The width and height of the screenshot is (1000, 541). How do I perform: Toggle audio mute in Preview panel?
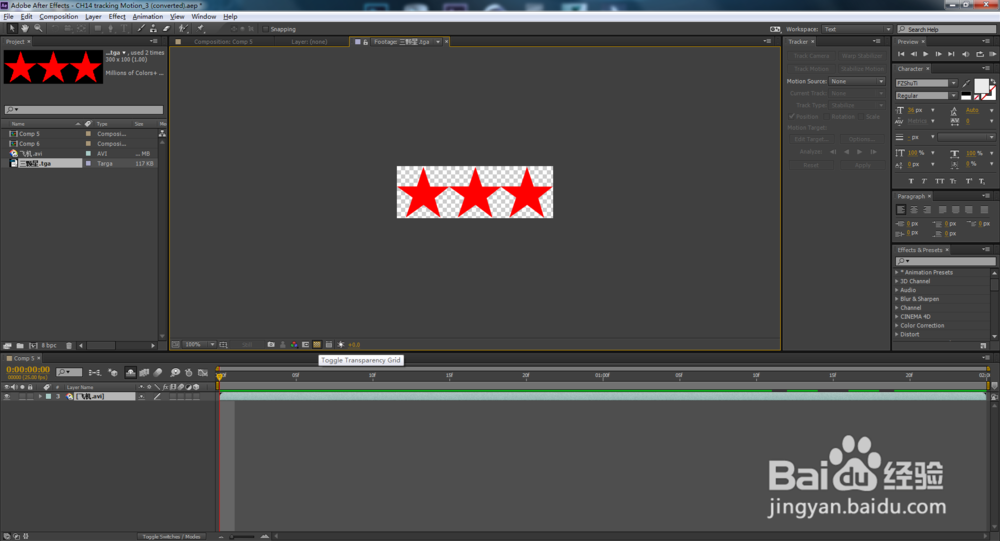[x=966, y=54]
